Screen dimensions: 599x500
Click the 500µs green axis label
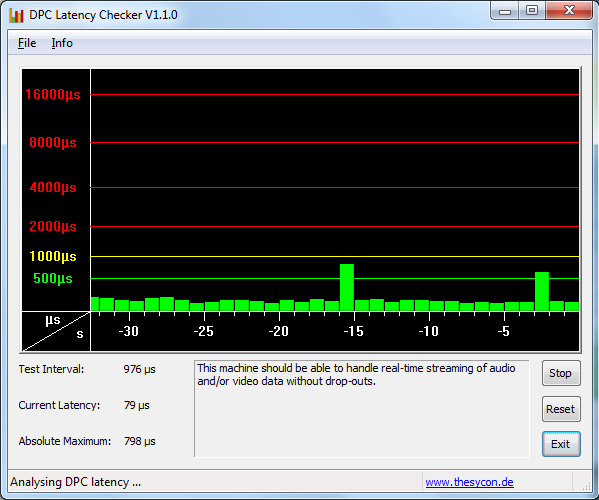53,278
